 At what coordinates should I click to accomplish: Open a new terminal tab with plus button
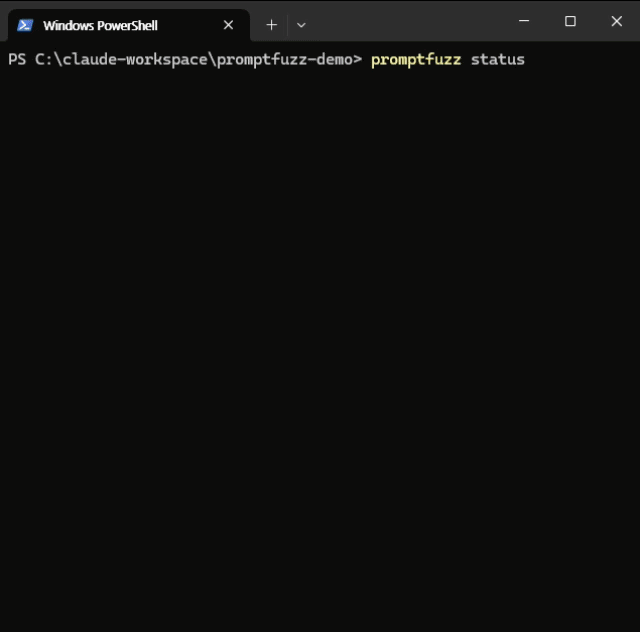(271, 25)
